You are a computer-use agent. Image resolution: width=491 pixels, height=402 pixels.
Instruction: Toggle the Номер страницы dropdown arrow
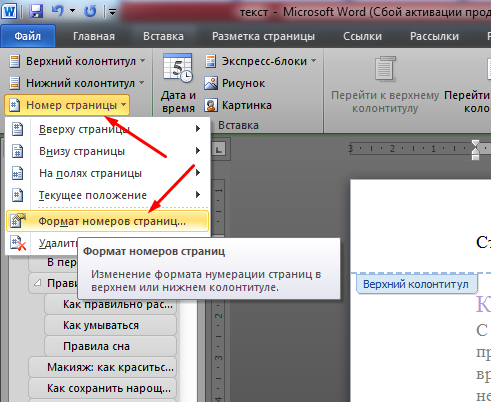pos(124,105)
